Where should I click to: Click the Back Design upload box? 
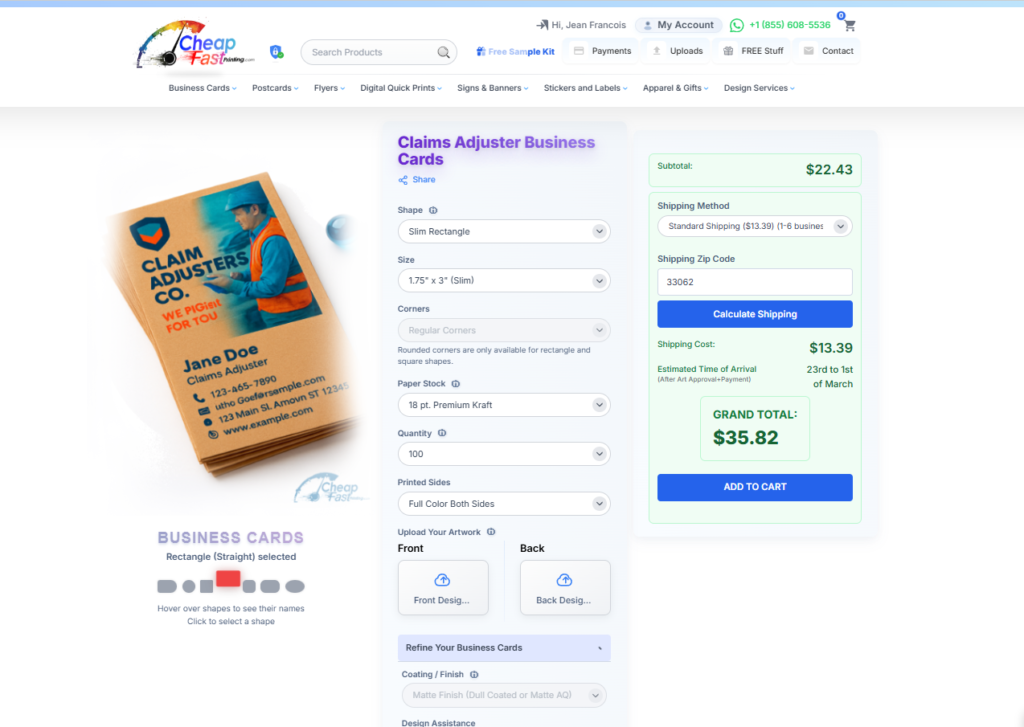point(565,587)
